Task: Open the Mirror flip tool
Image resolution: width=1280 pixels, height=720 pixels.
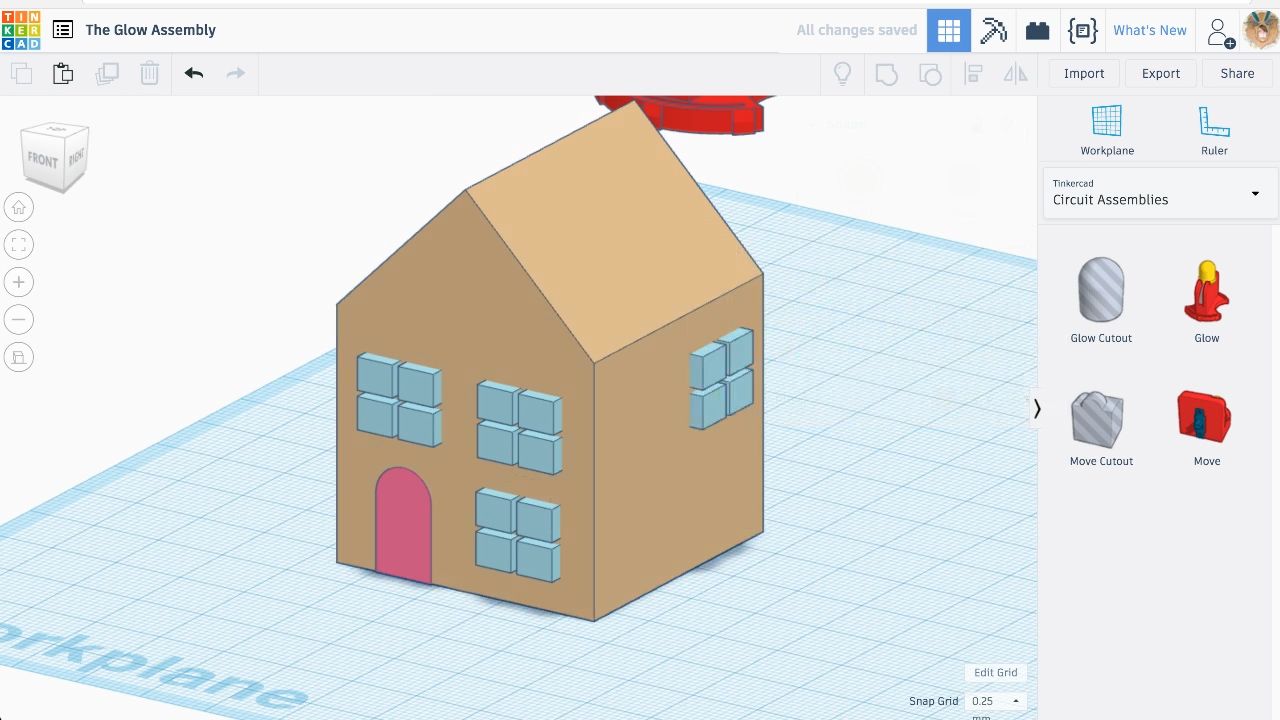Action: tap(1015, 73)
